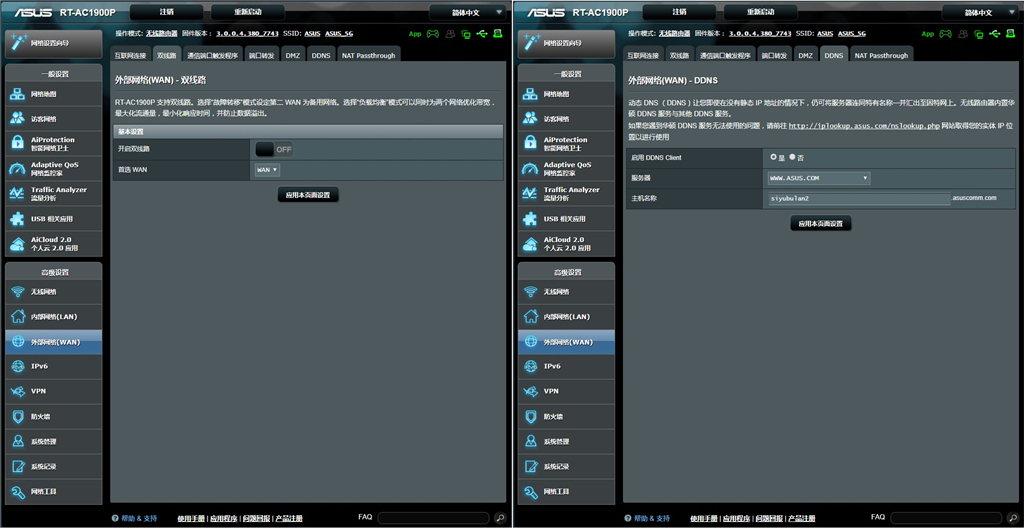Viewport: 1024px width, 529px height.
Task: Open Wireless wifi icon in DDNS window
Action: click(530, 292)
